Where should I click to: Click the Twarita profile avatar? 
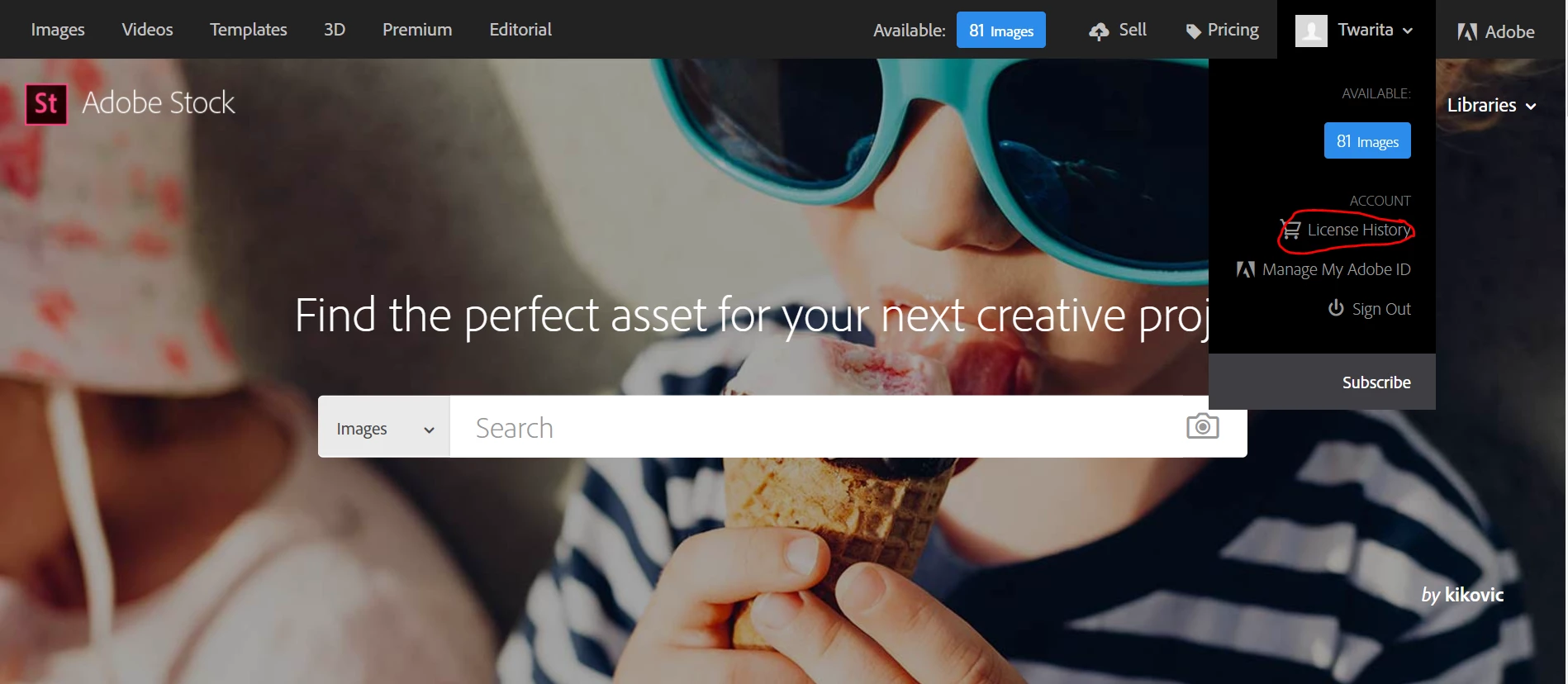1311,31
